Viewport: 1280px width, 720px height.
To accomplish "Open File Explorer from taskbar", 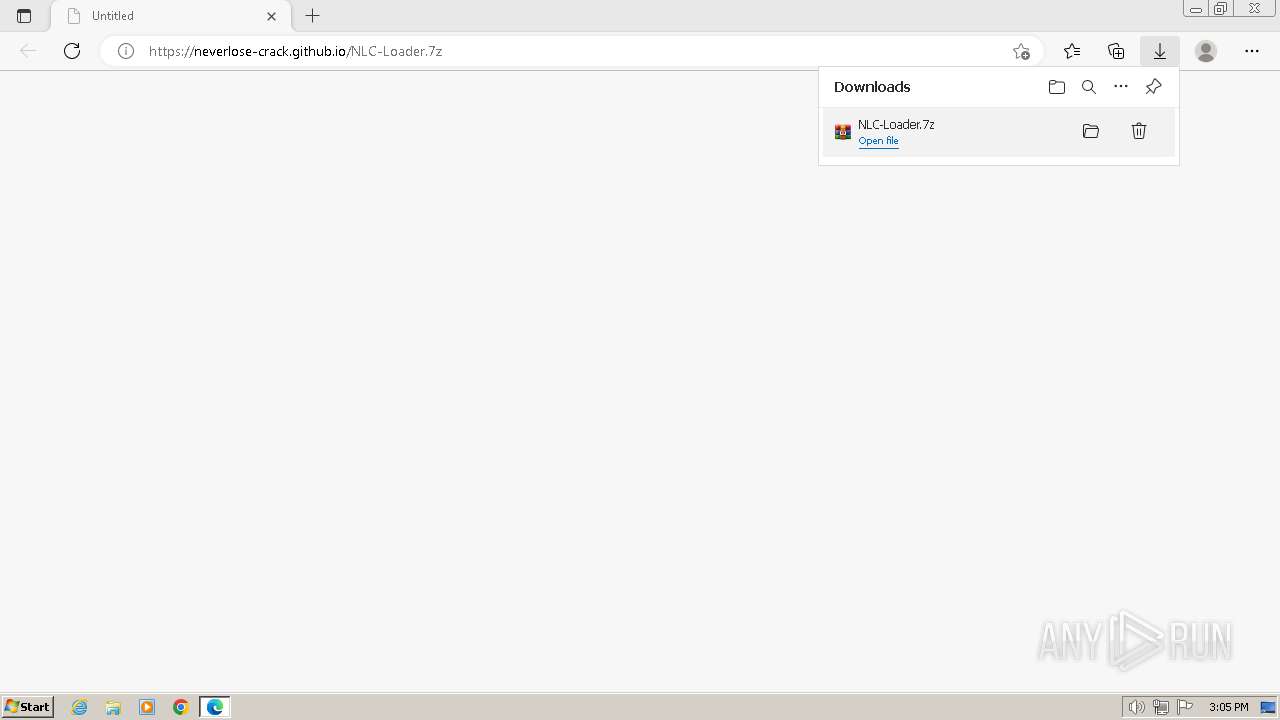I will 113,707.
